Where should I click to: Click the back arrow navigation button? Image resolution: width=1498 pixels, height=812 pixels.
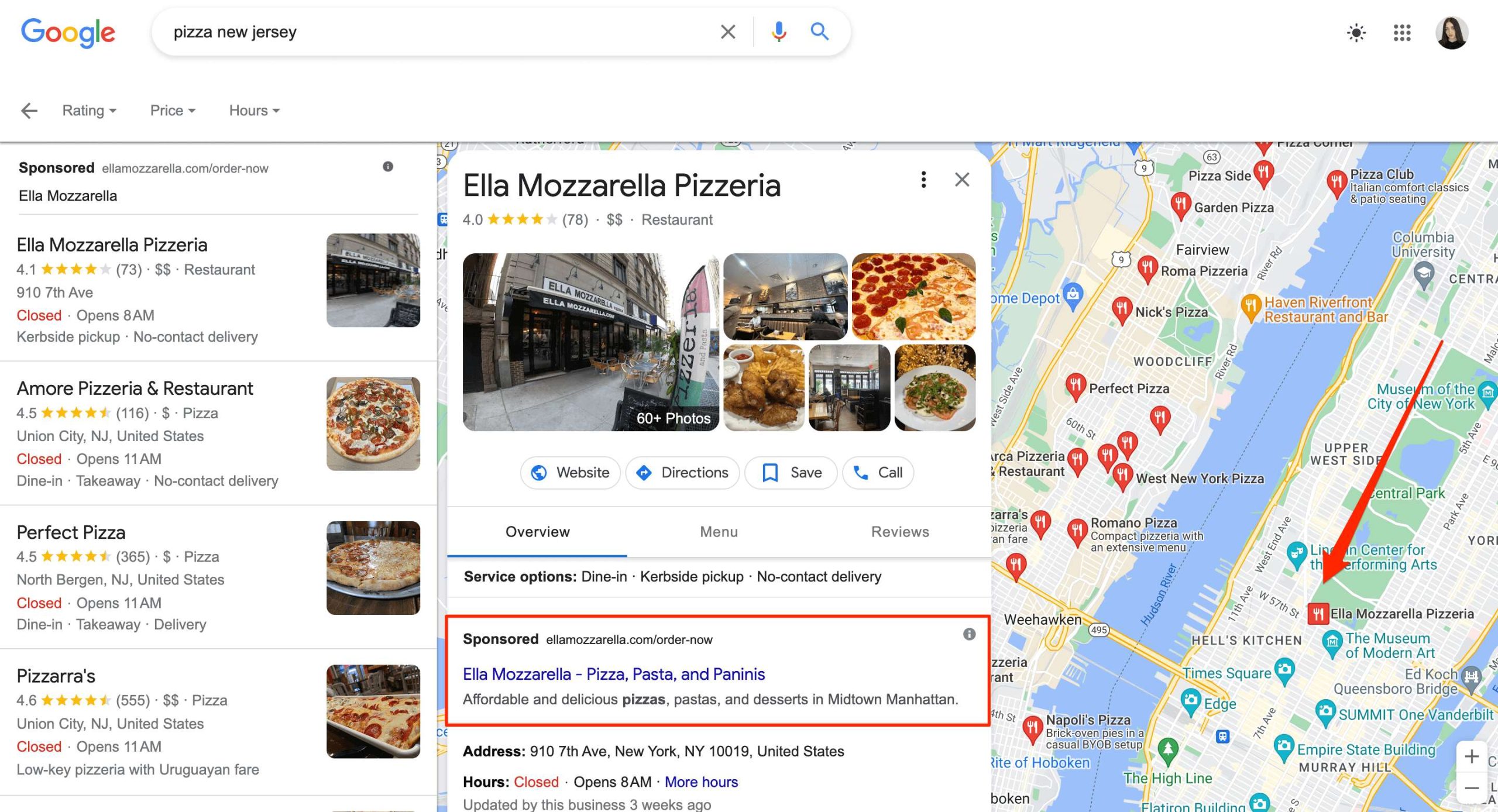click(x=28, y=109)
